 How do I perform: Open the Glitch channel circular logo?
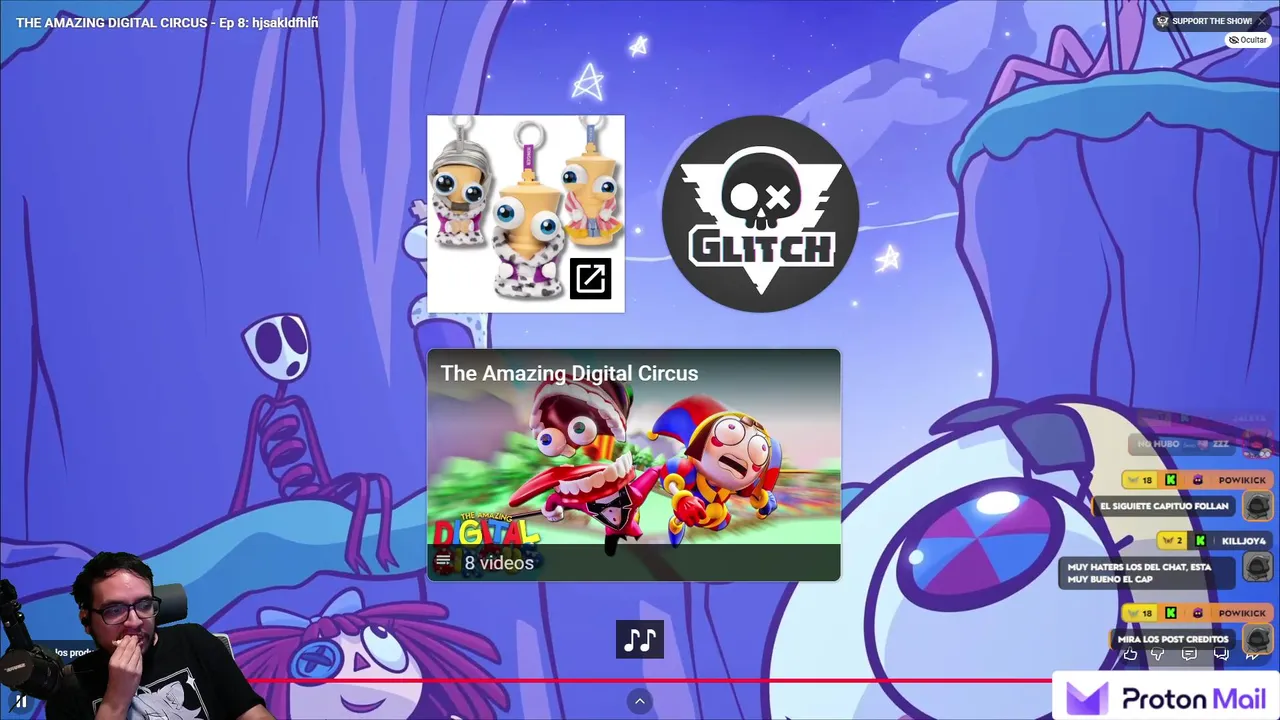coord(760,214)
